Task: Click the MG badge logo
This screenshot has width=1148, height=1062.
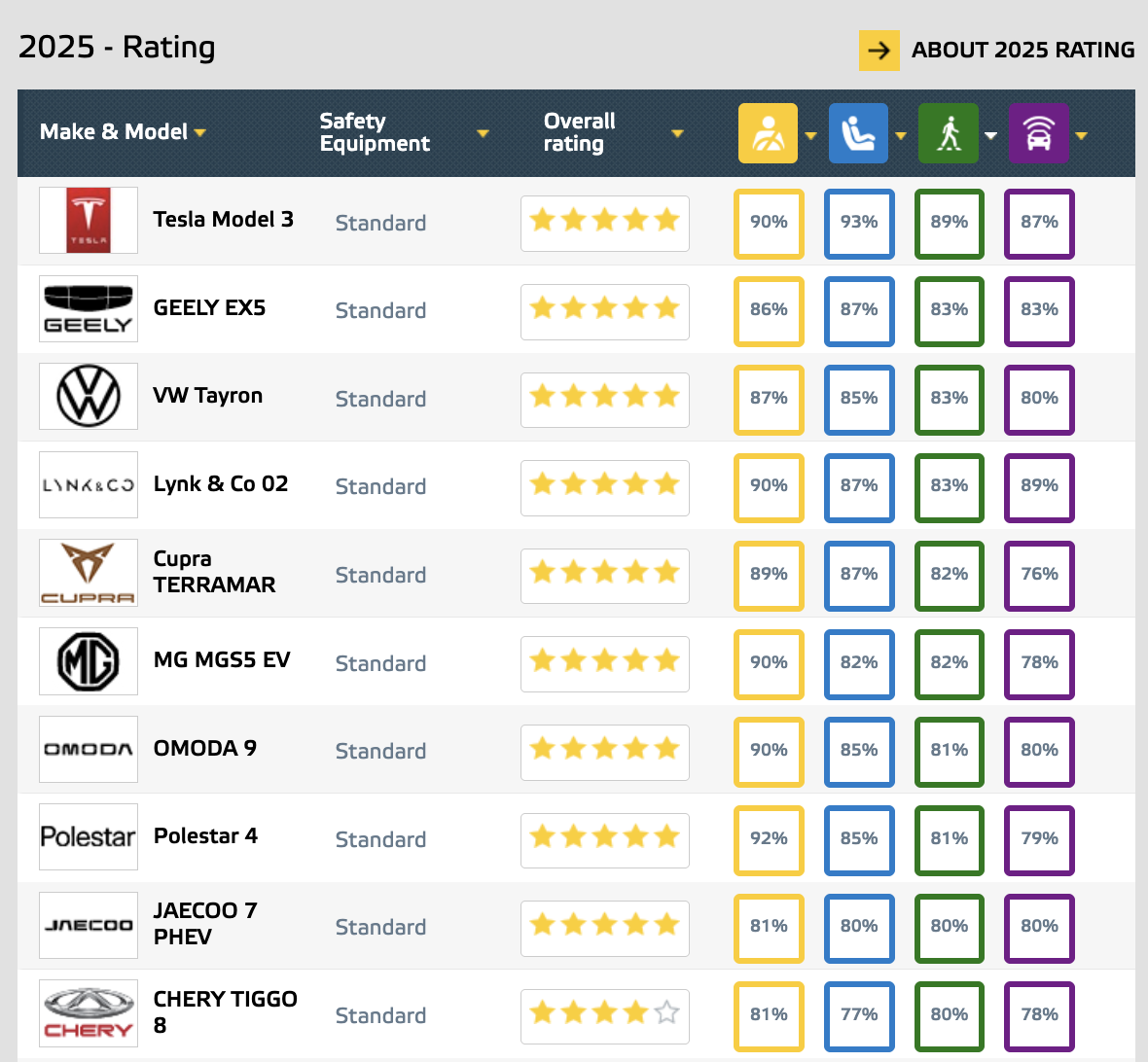Action: 89,661
